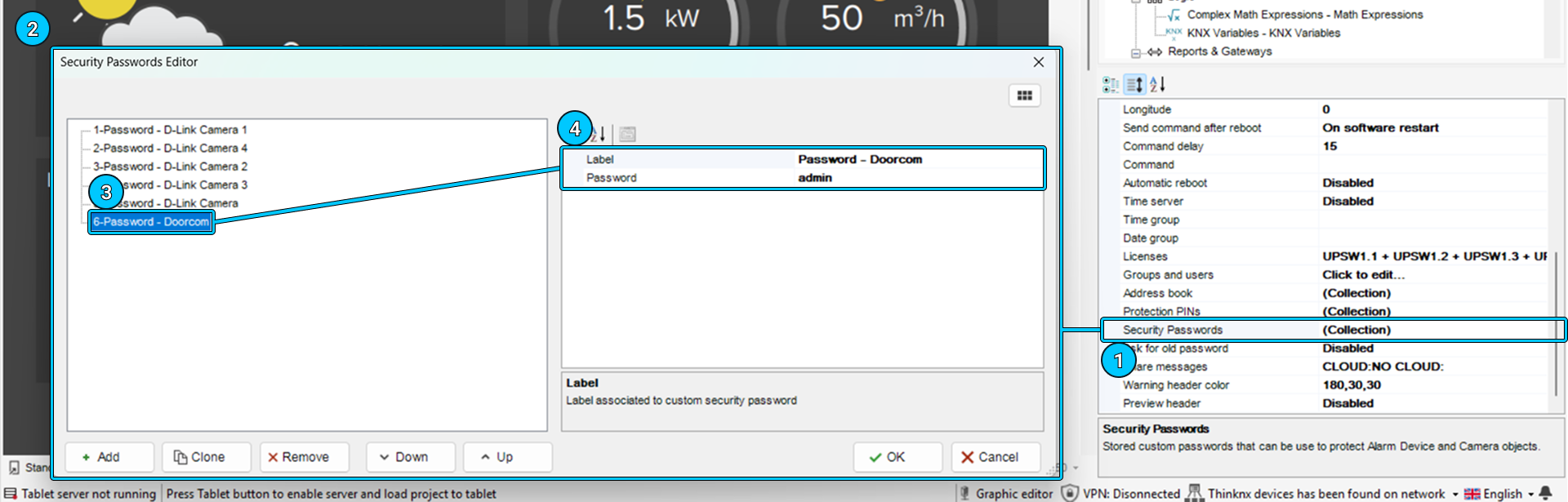Select 3-Password - D-Link Camera 2
The image size is (1568, 502).
170,167
